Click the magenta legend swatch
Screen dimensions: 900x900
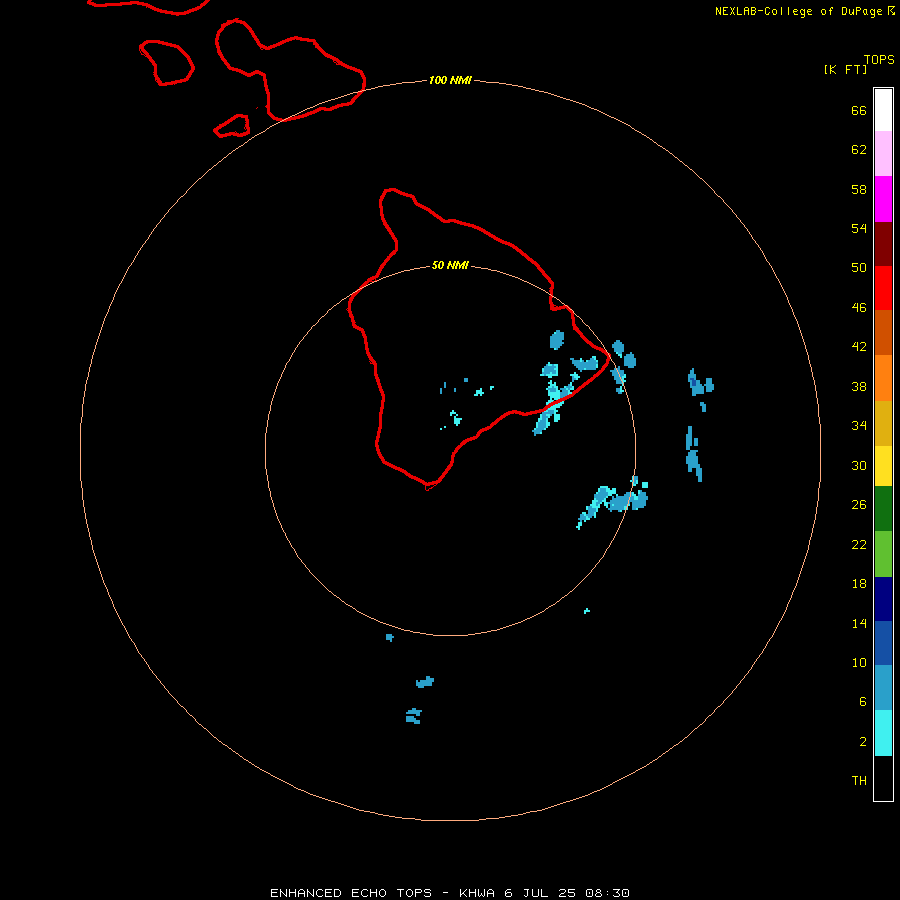click(x=883, y=199)
